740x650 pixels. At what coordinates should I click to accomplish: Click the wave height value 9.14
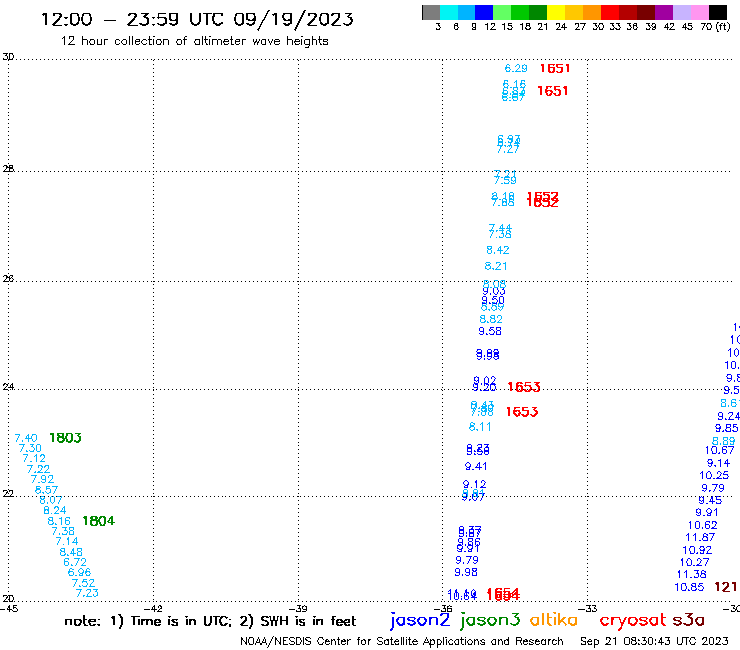(x=718, y=463)
